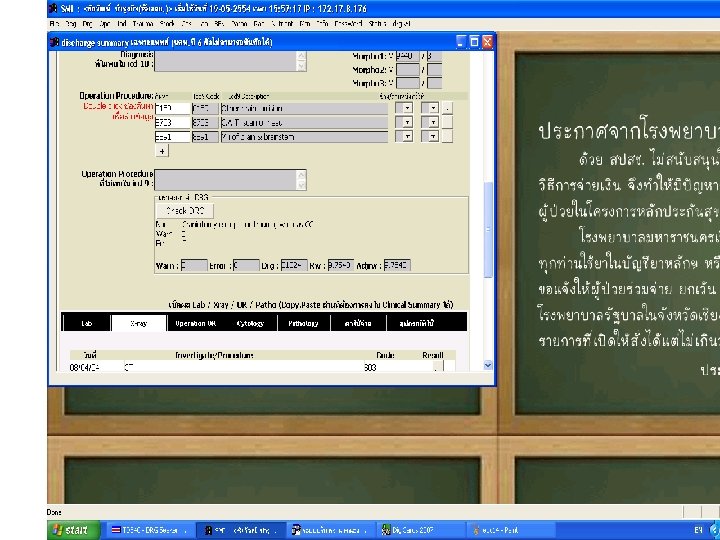Click the Error value field
Screen dimensions: 720x540
pos(246,265)
